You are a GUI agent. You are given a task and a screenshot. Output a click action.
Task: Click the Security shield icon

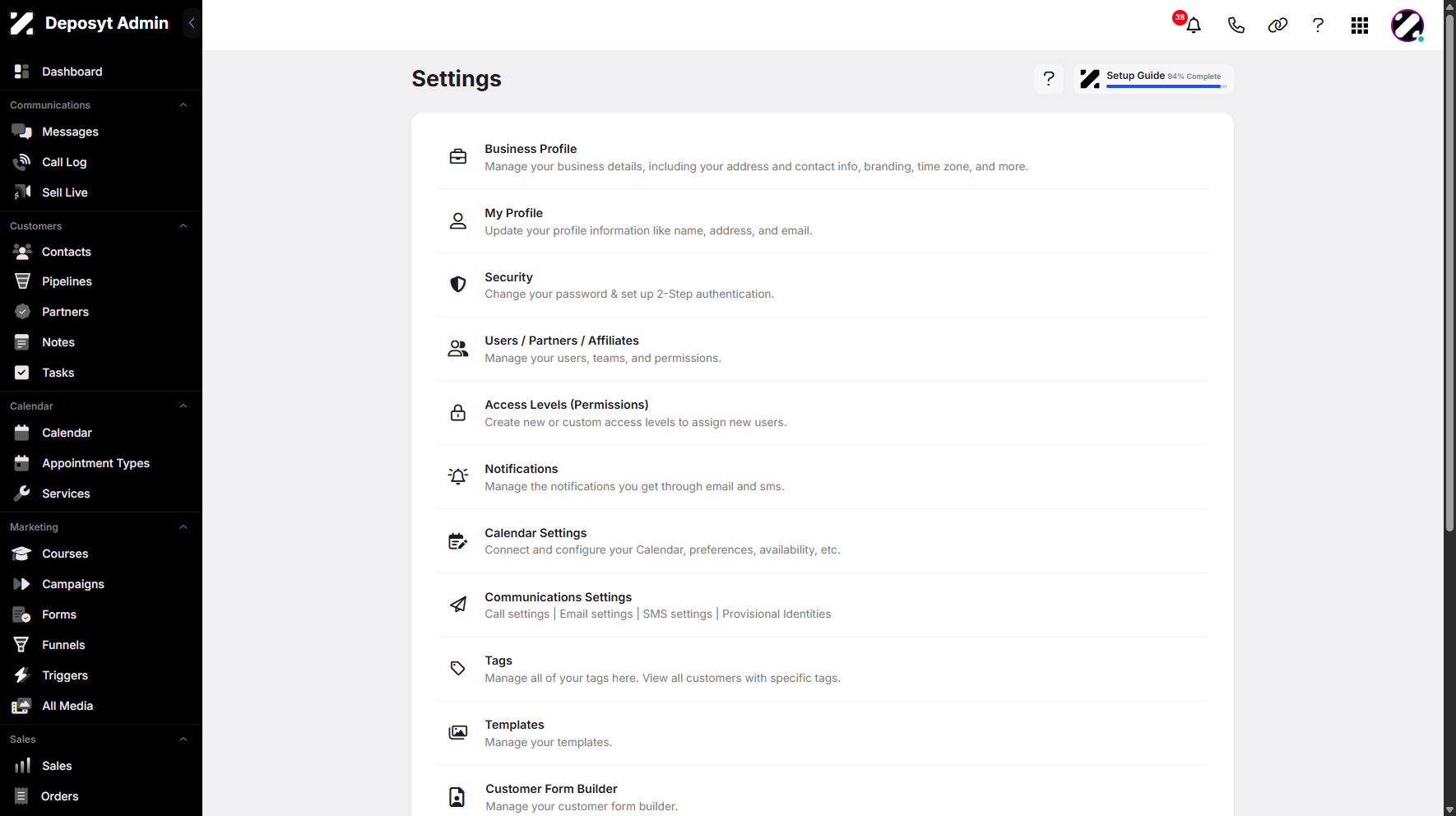pyautogui.click(x=458, y=285)
